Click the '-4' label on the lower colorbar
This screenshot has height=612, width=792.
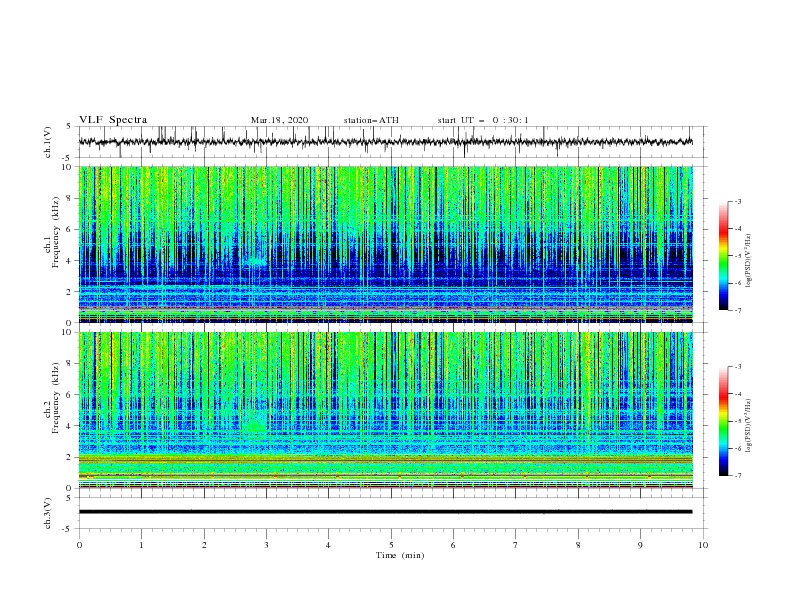click(737, 394)
